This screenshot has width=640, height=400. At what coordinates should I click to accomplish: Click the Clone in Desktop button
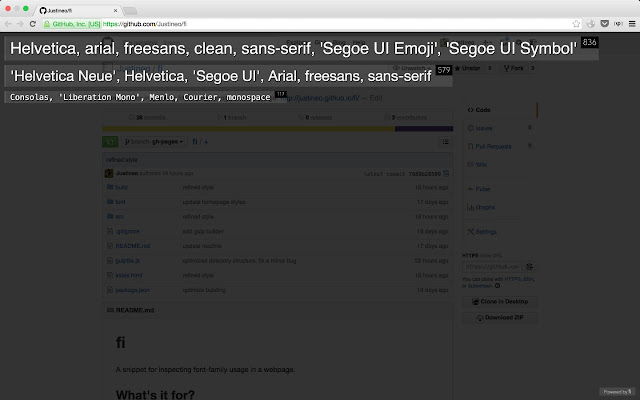click(x=501, y=300)
